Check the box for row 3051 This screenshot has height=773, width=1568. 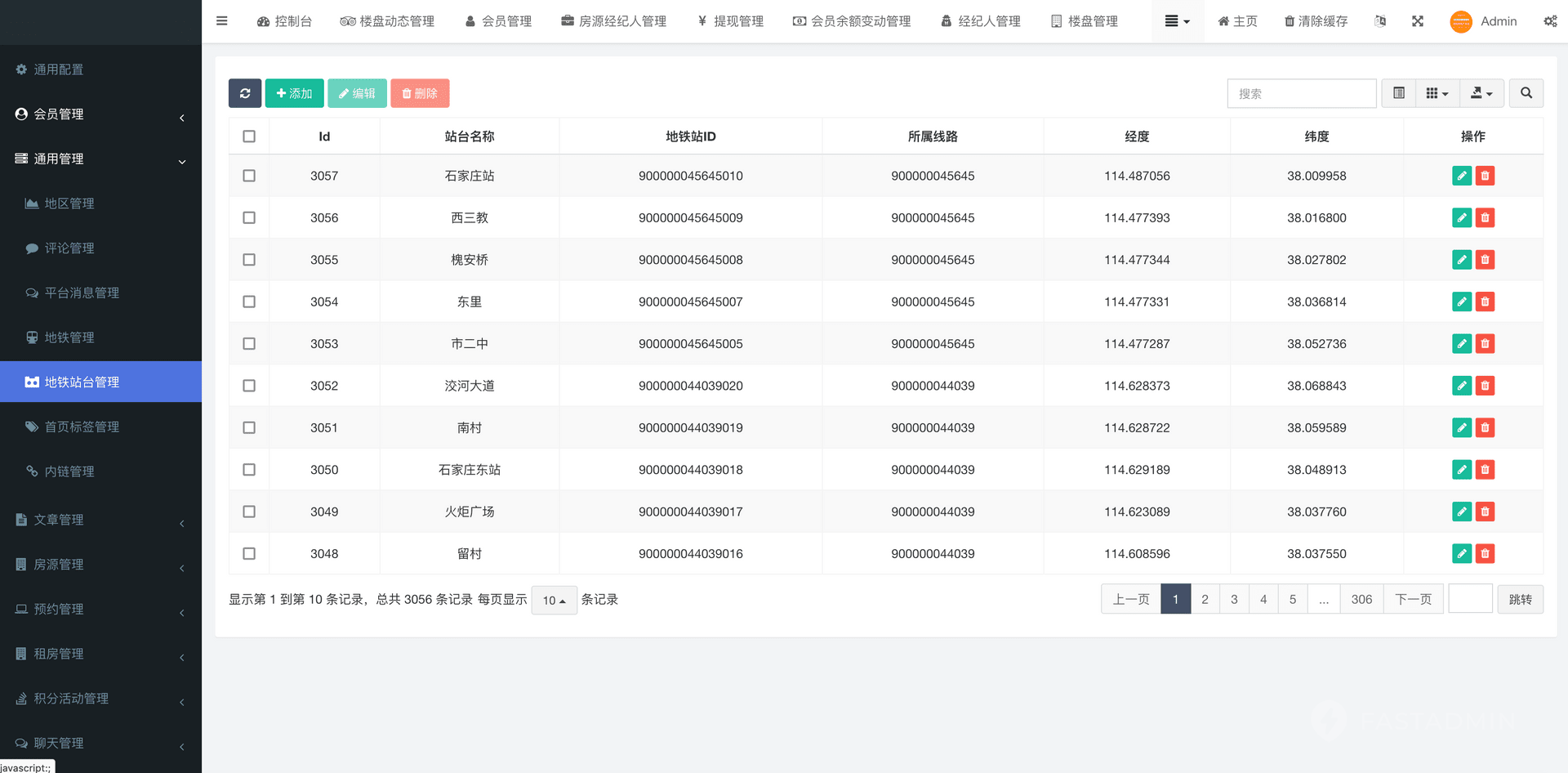(x=249, y=427)
